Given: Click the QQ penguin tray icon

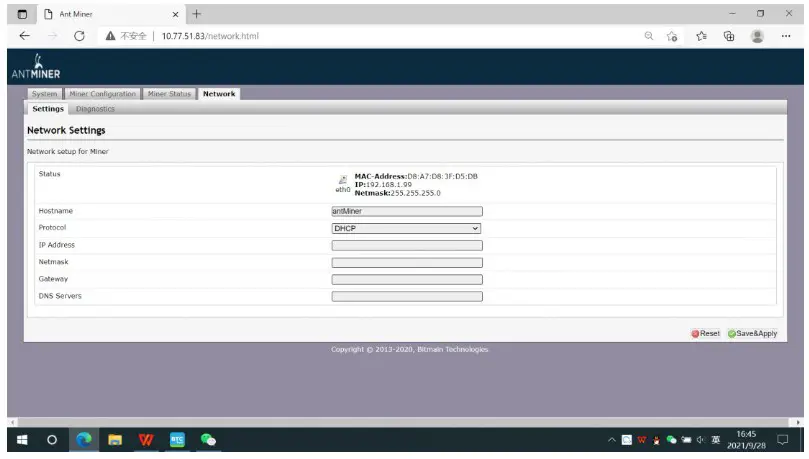Looking at the screenshot, I should point(656,440).
